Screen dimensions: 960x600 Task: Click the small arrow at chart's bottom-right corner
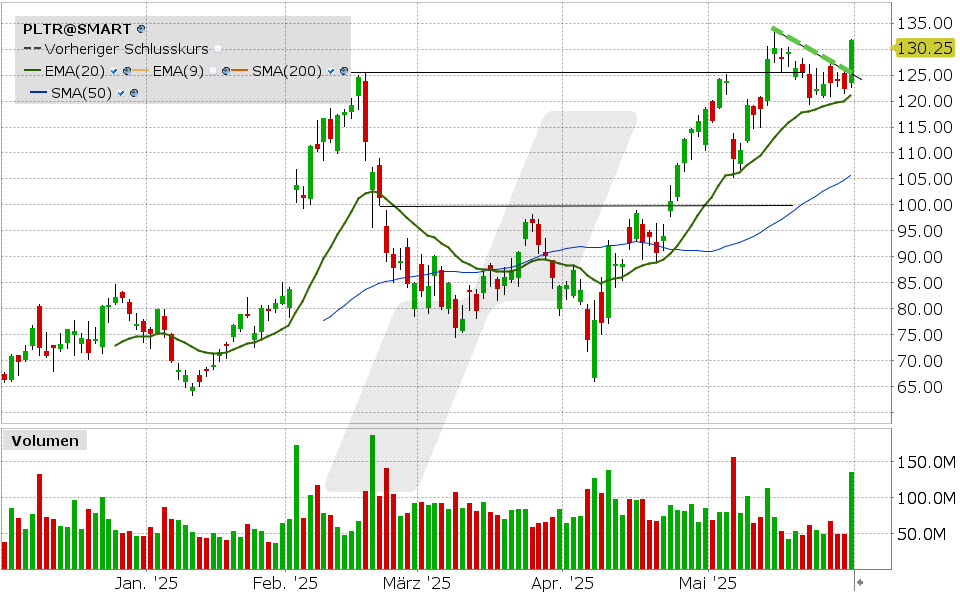click(x=860, y=582)
